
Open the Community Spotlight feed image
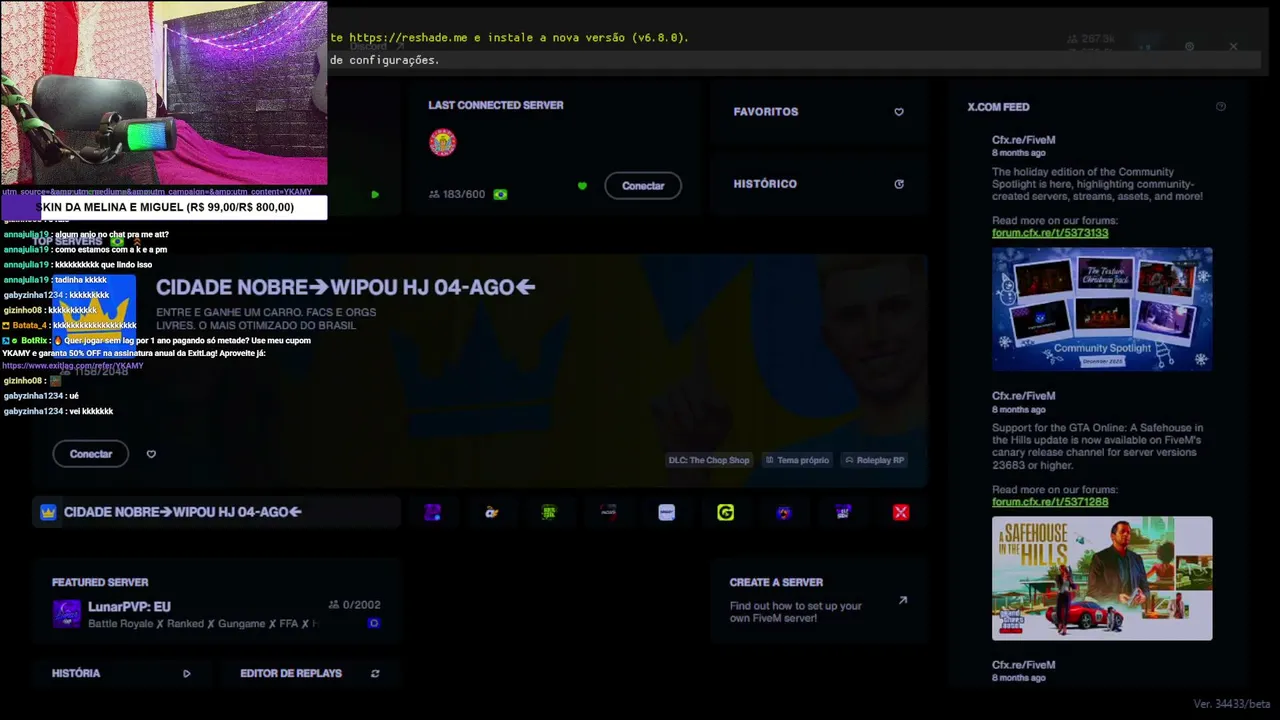coord(1102,309)
